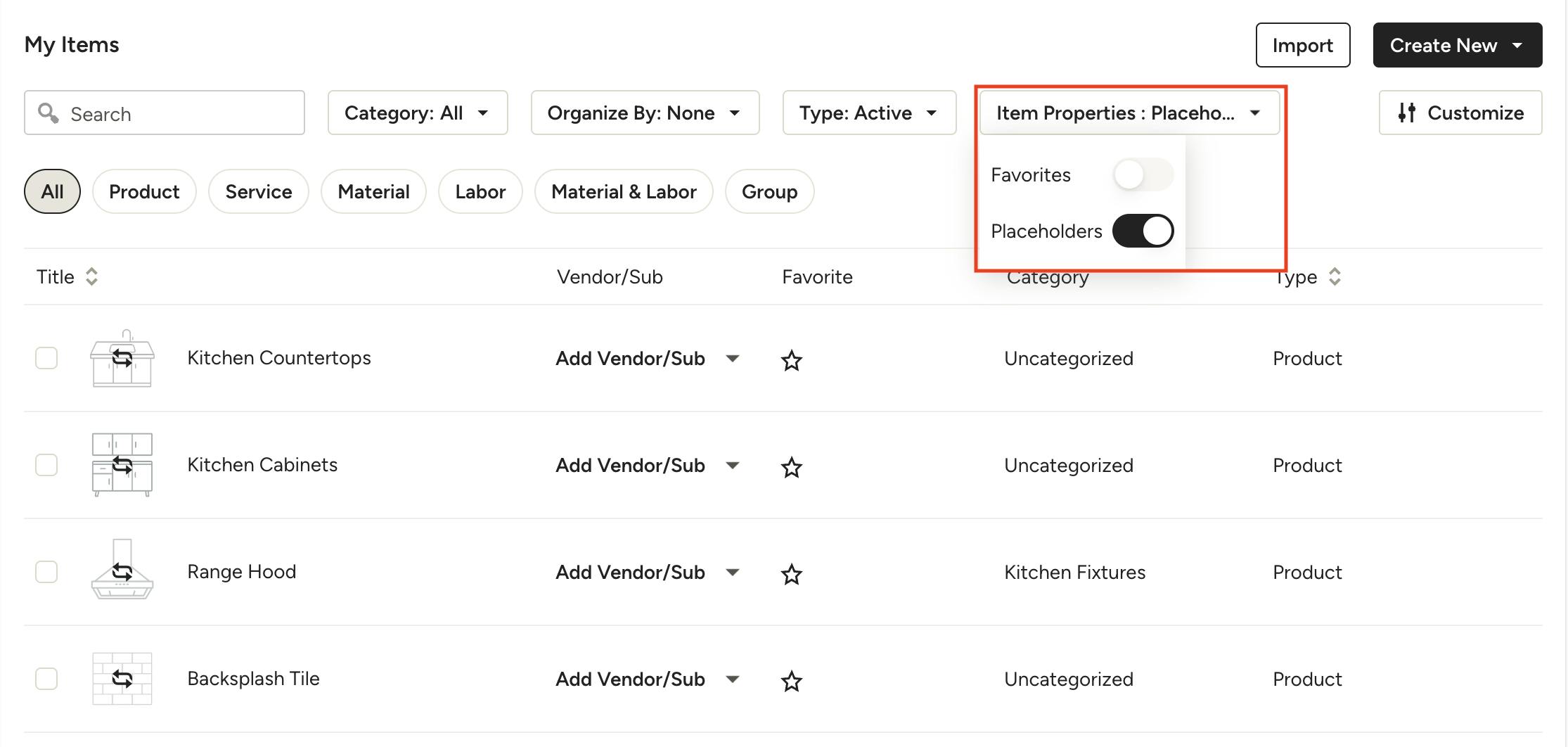The height and width of the screenshot is (747, 1568).
Task: Click the search magnifier icon
Action: [49, 113]
